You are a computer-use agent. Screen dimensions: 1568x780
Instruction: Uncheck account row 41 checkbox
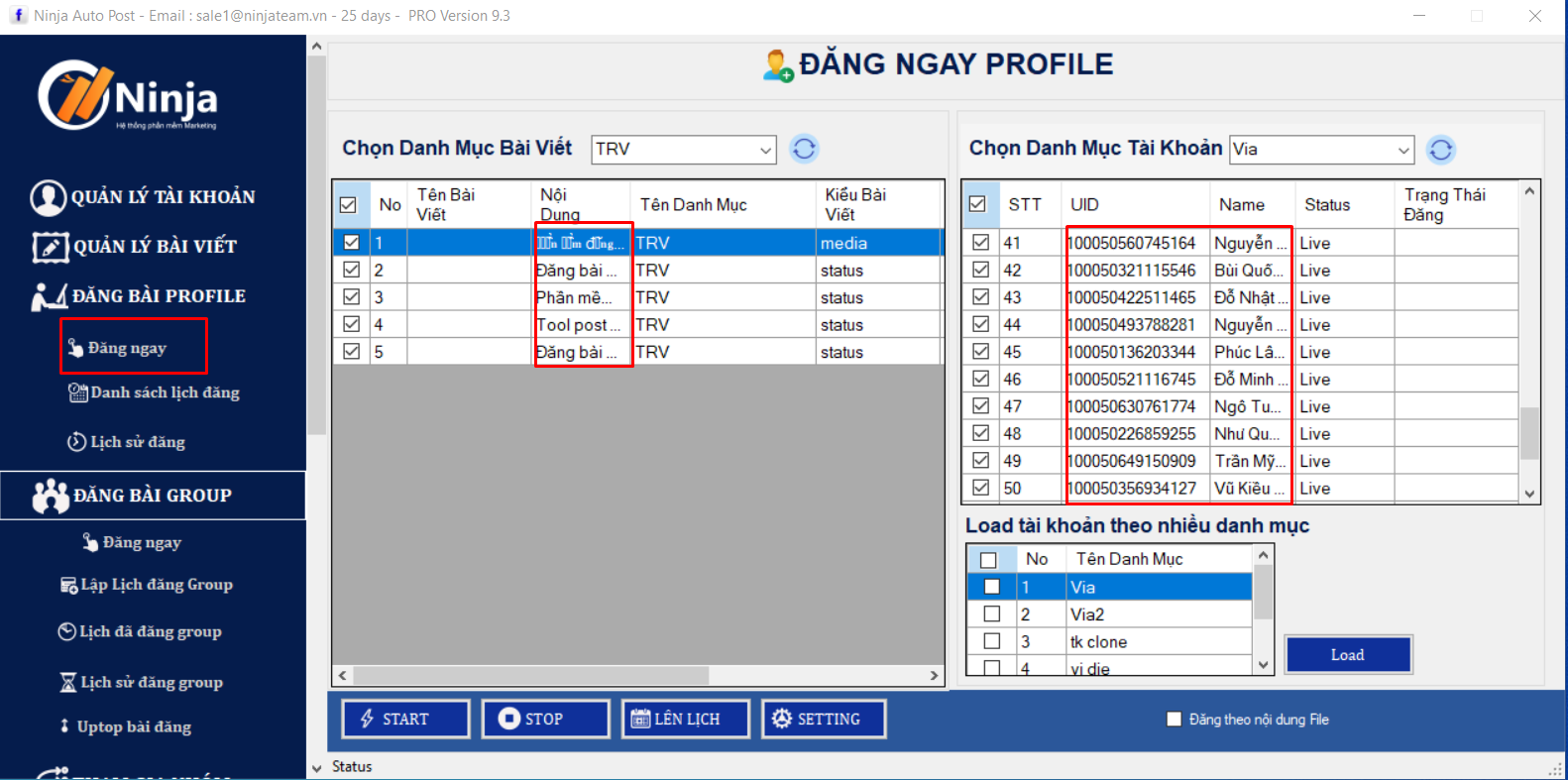(x=980, y=242)
